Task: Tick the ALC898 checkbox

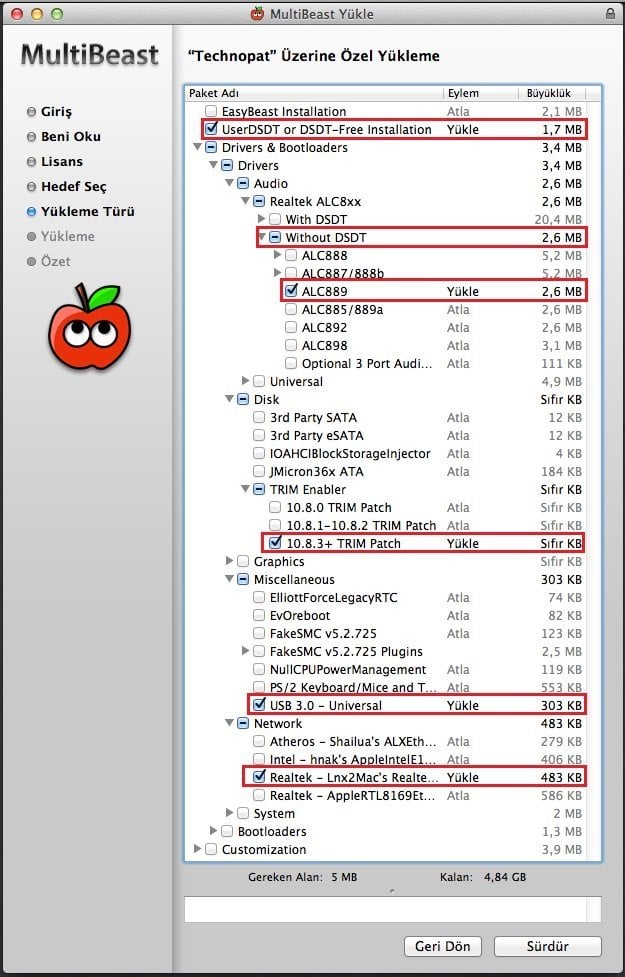Action: click(291, 345)
